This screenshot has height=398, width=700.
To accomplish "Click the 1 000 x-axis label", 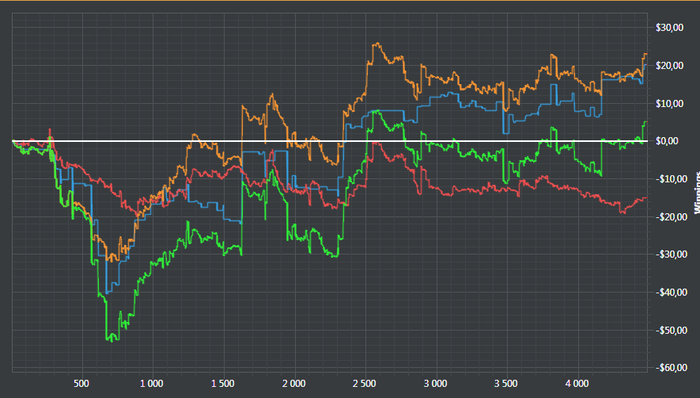I will click(152, 383).
